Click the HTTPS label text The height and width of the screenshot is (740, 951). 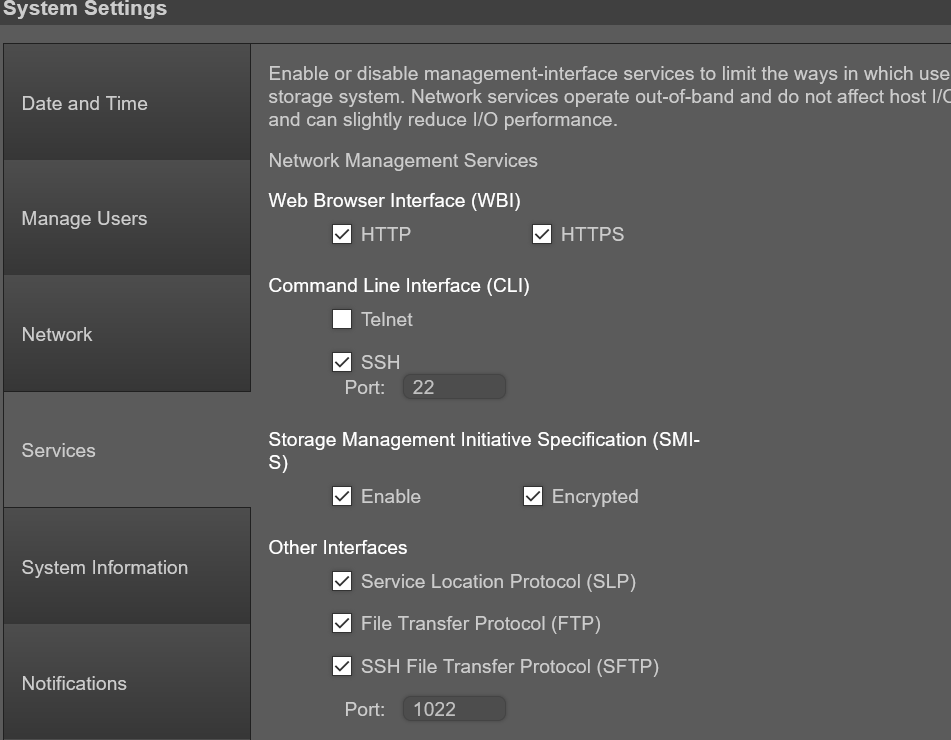tap(593, 234)
